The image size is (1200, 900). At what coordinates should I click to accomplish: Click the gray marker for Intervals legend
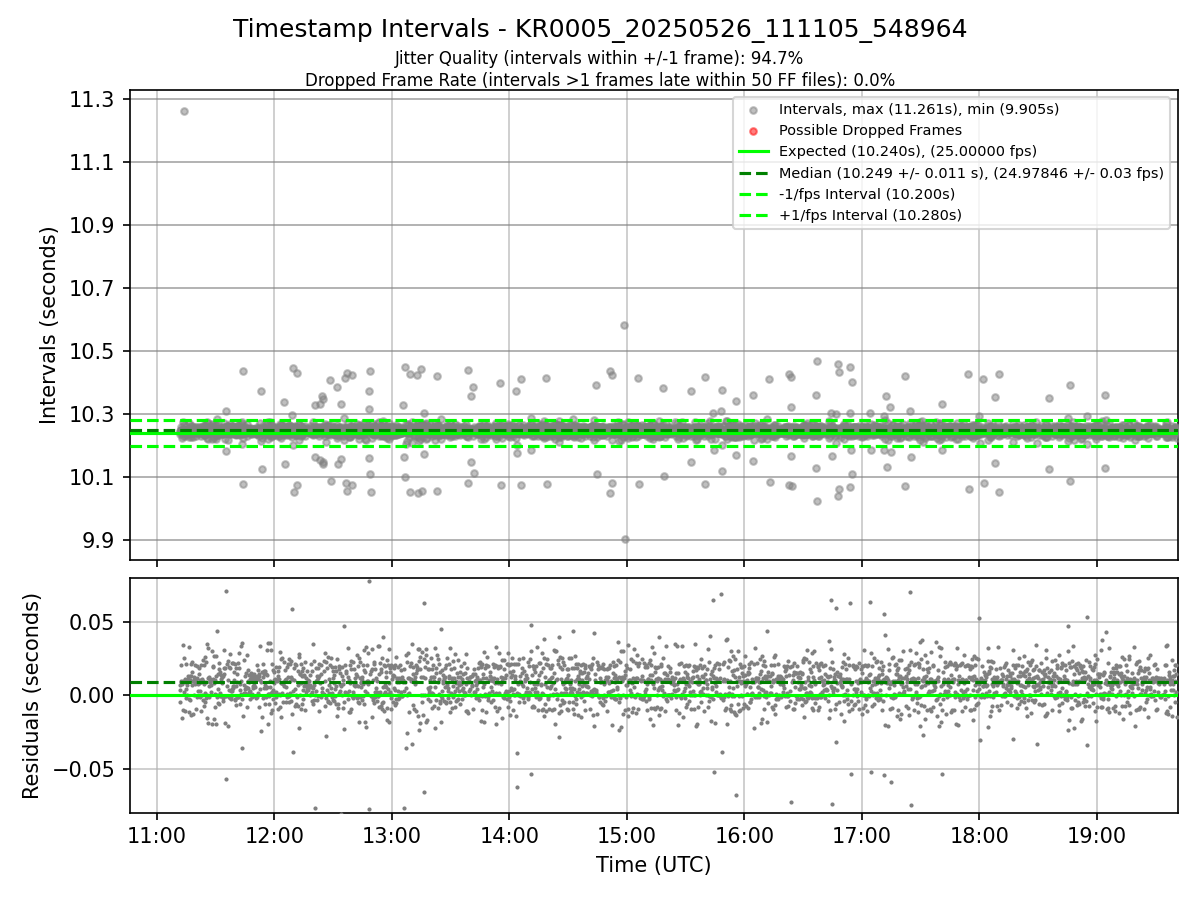tap(754, 110)
